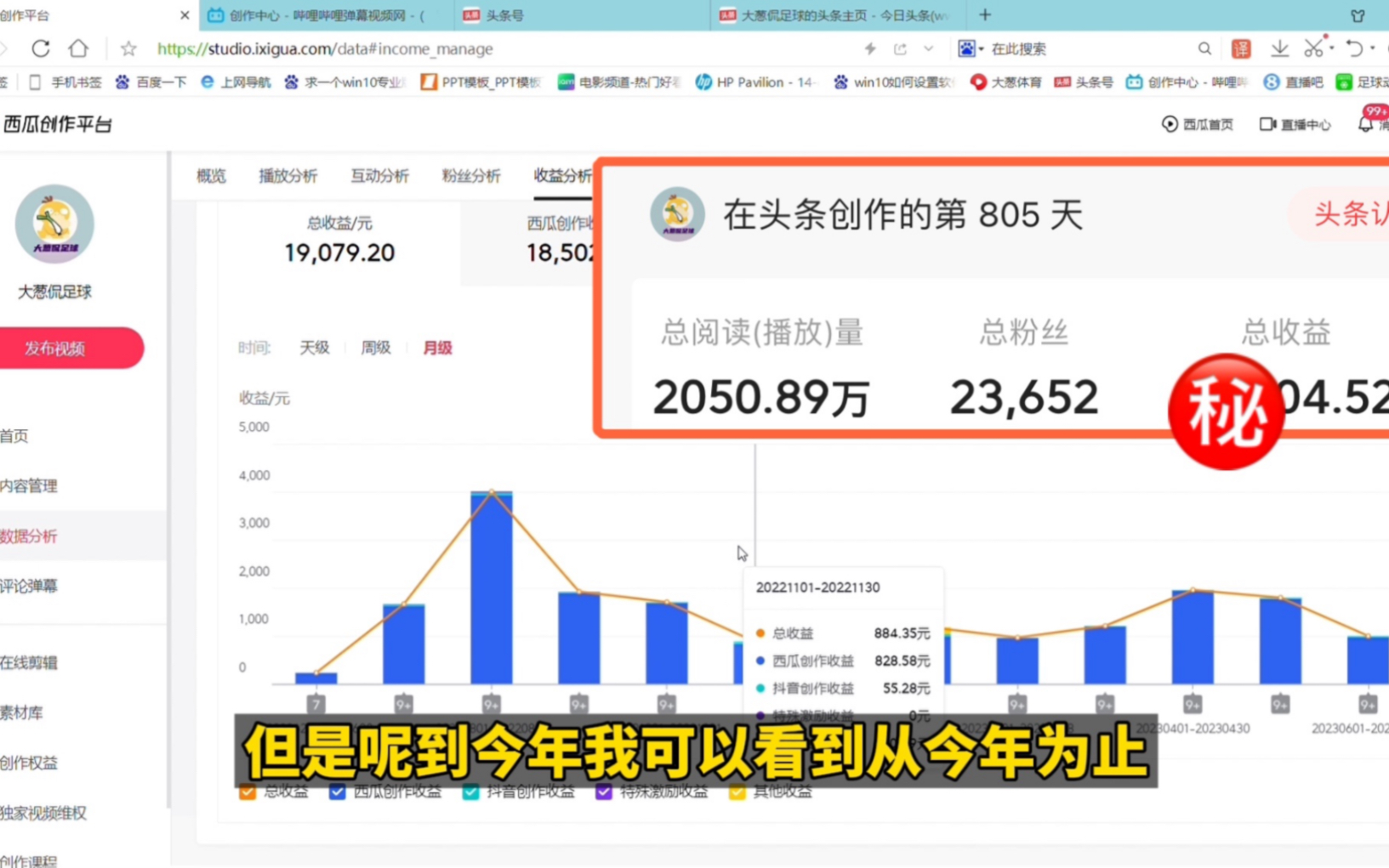Go to the browser home page icon
Screen dimensions: 1389x868
pyautogui.click(x=78, y=48)
